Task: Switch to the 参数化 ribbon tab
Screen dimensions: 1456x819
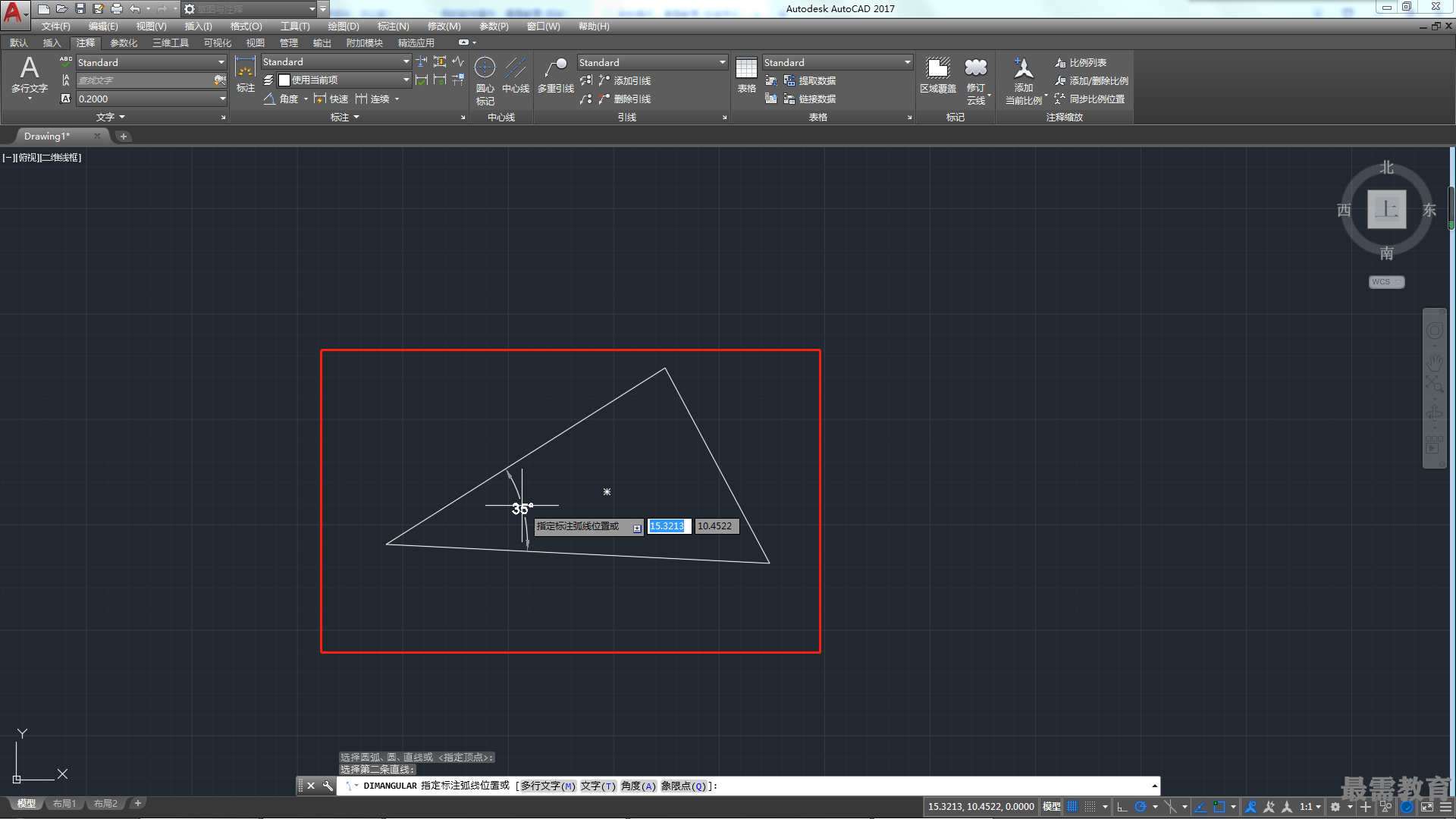Action: 124,43
